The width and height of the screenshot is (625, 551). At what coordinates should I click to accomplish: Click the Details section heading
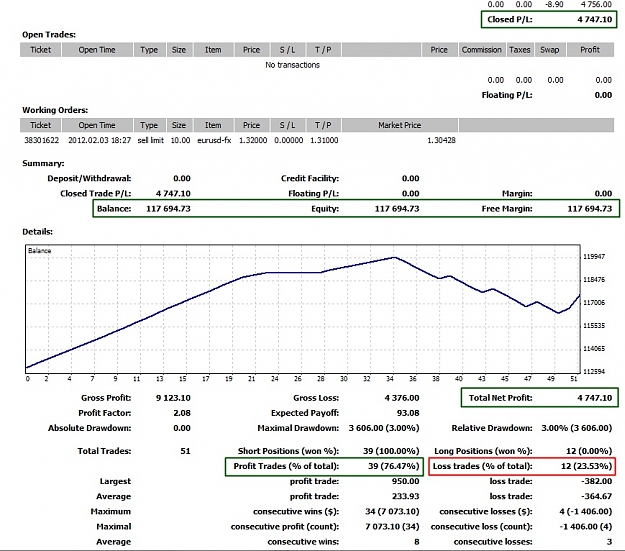pos(37,232)
